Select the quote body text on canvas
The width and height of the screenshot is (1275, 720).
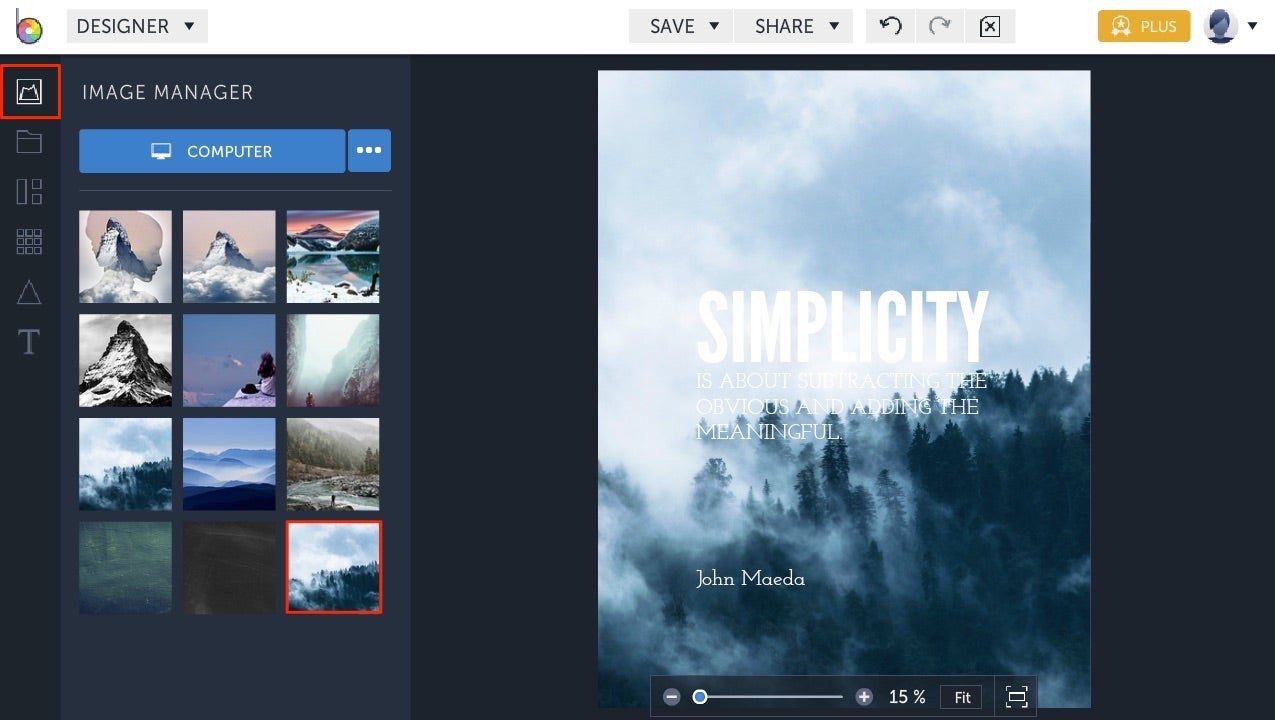(841, 407)
